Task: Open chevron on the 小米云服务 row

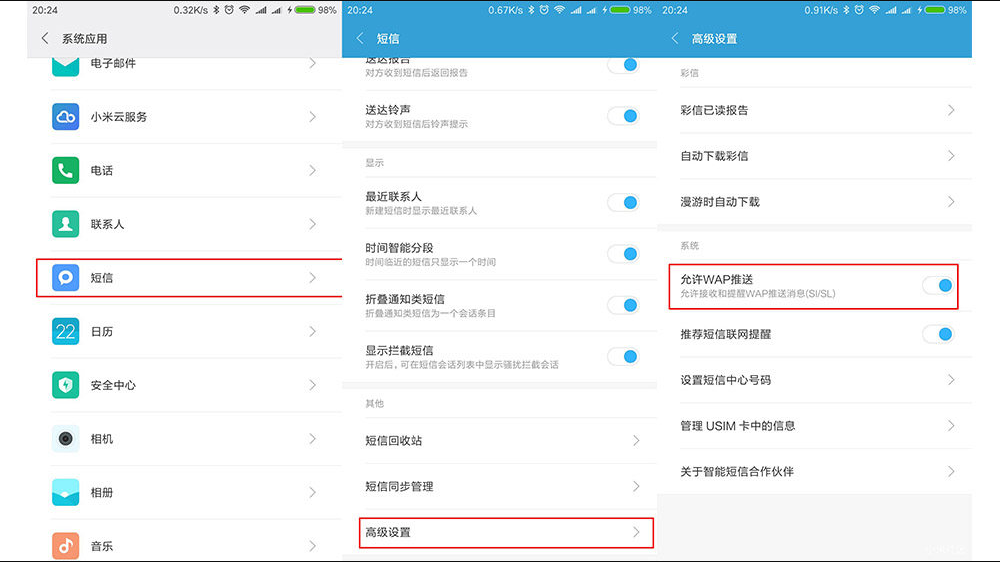Action: (312, 117)
